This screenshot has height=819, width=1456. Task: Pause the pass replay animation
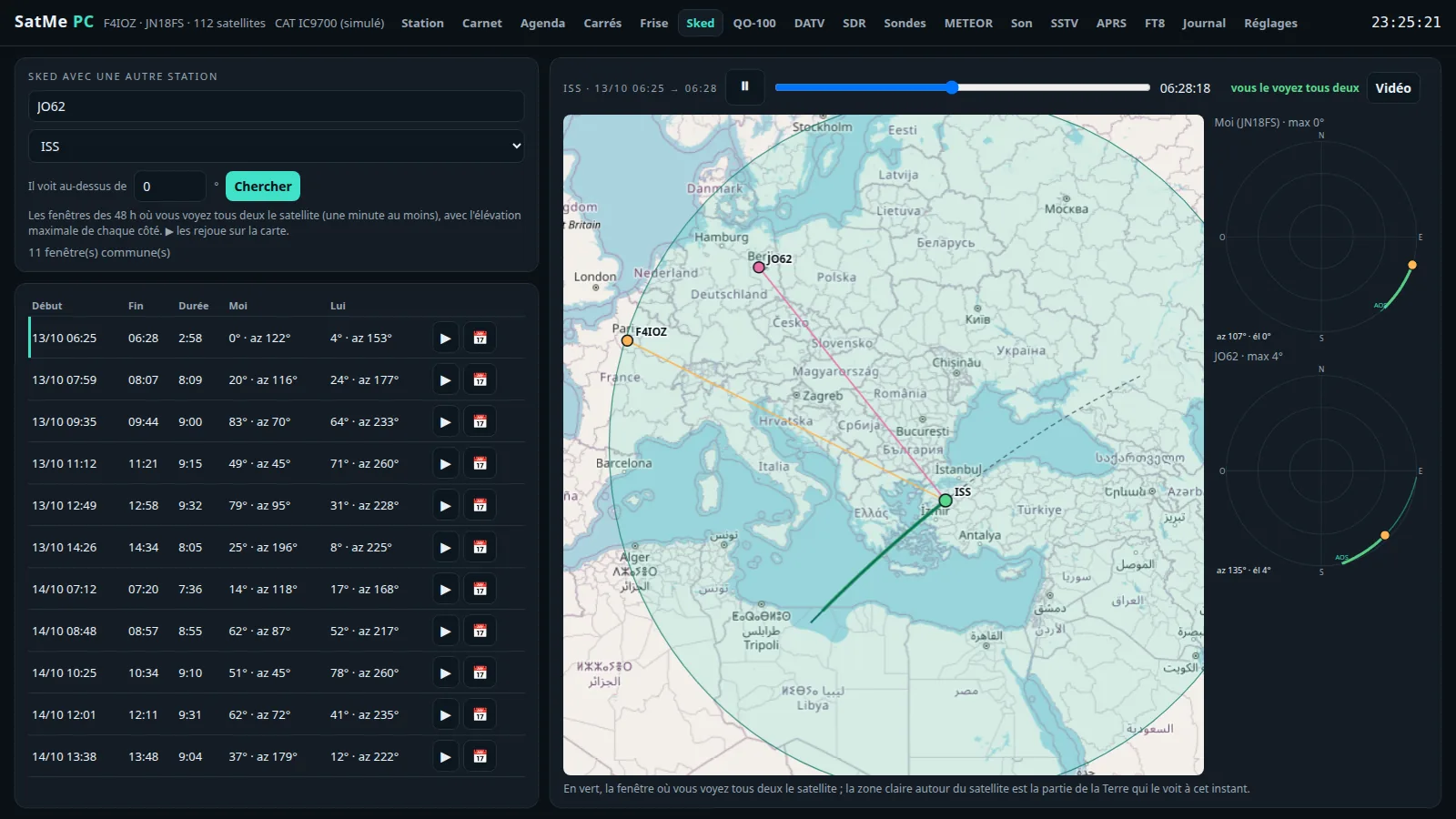click(744, 87)
